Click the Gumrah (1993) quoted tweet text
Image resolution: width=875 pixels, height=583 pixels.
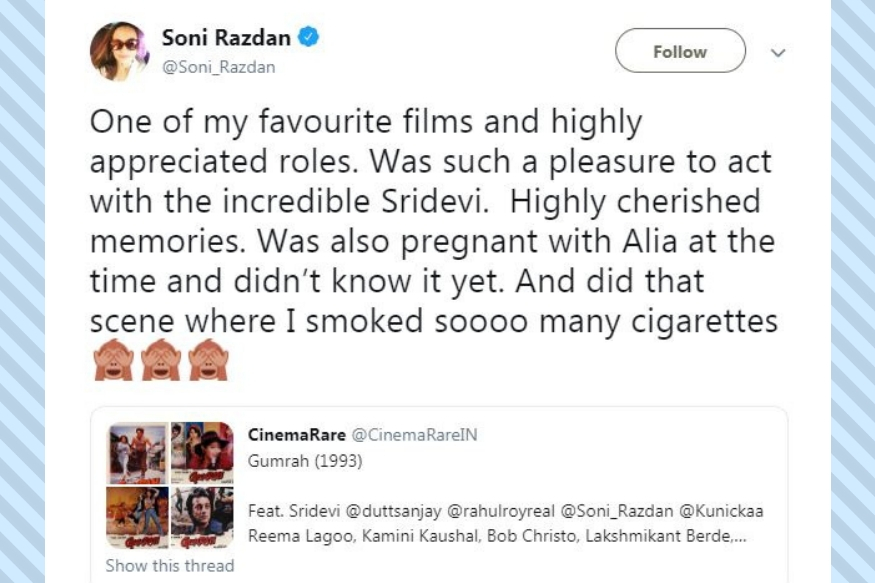(x=305, y=461)
